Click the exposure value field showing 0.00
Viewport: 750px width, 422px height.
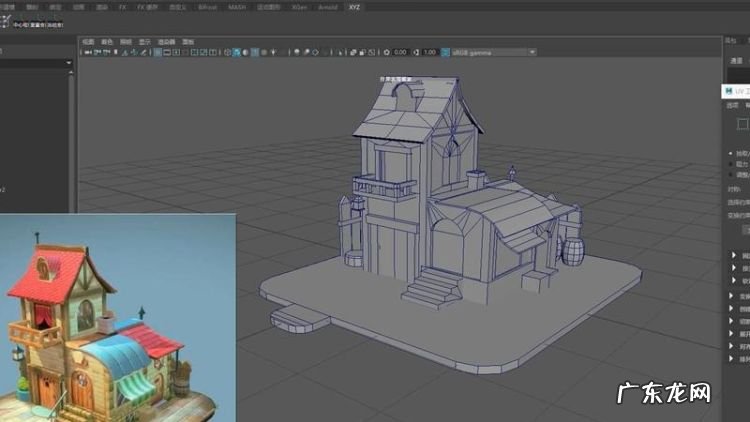(400, 52)
